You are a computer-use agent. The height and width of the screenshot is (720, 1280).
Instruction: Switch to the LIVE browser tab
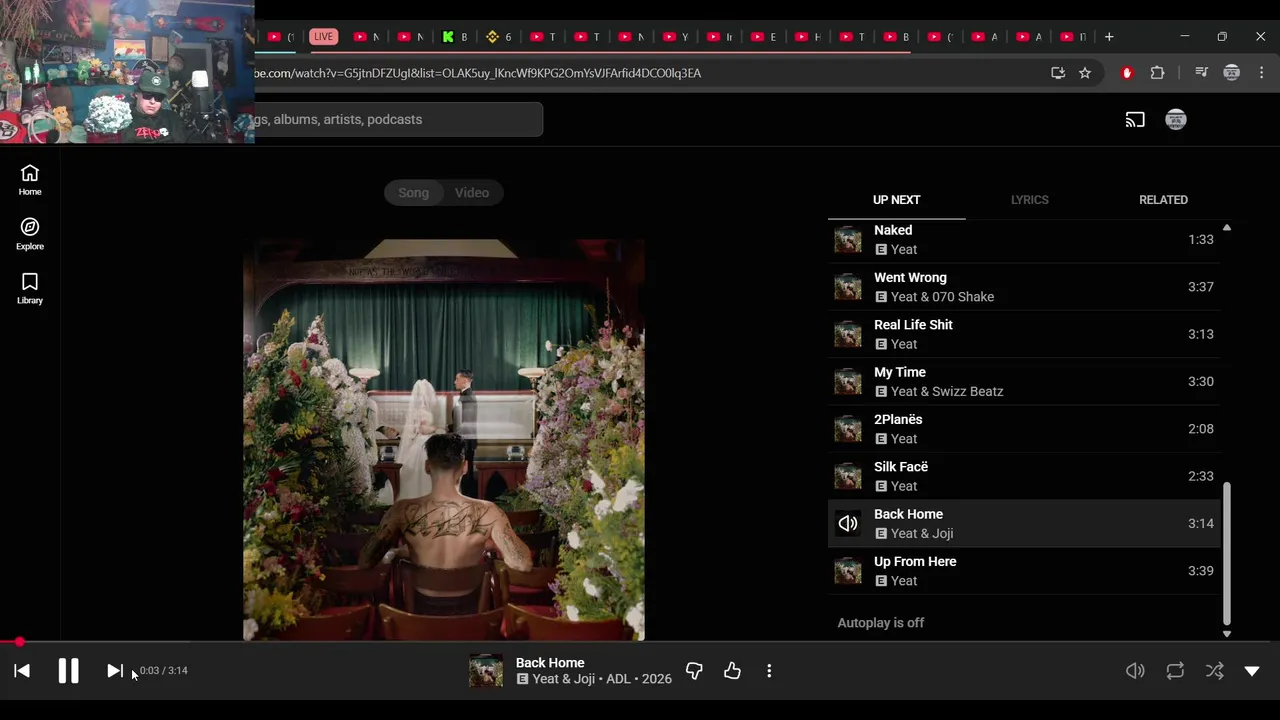point(323,37)
